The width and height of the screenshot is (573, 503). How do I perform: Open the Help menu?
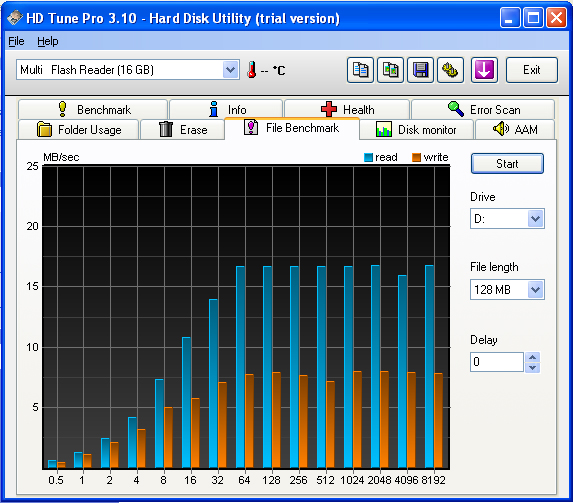click(48, 41)
